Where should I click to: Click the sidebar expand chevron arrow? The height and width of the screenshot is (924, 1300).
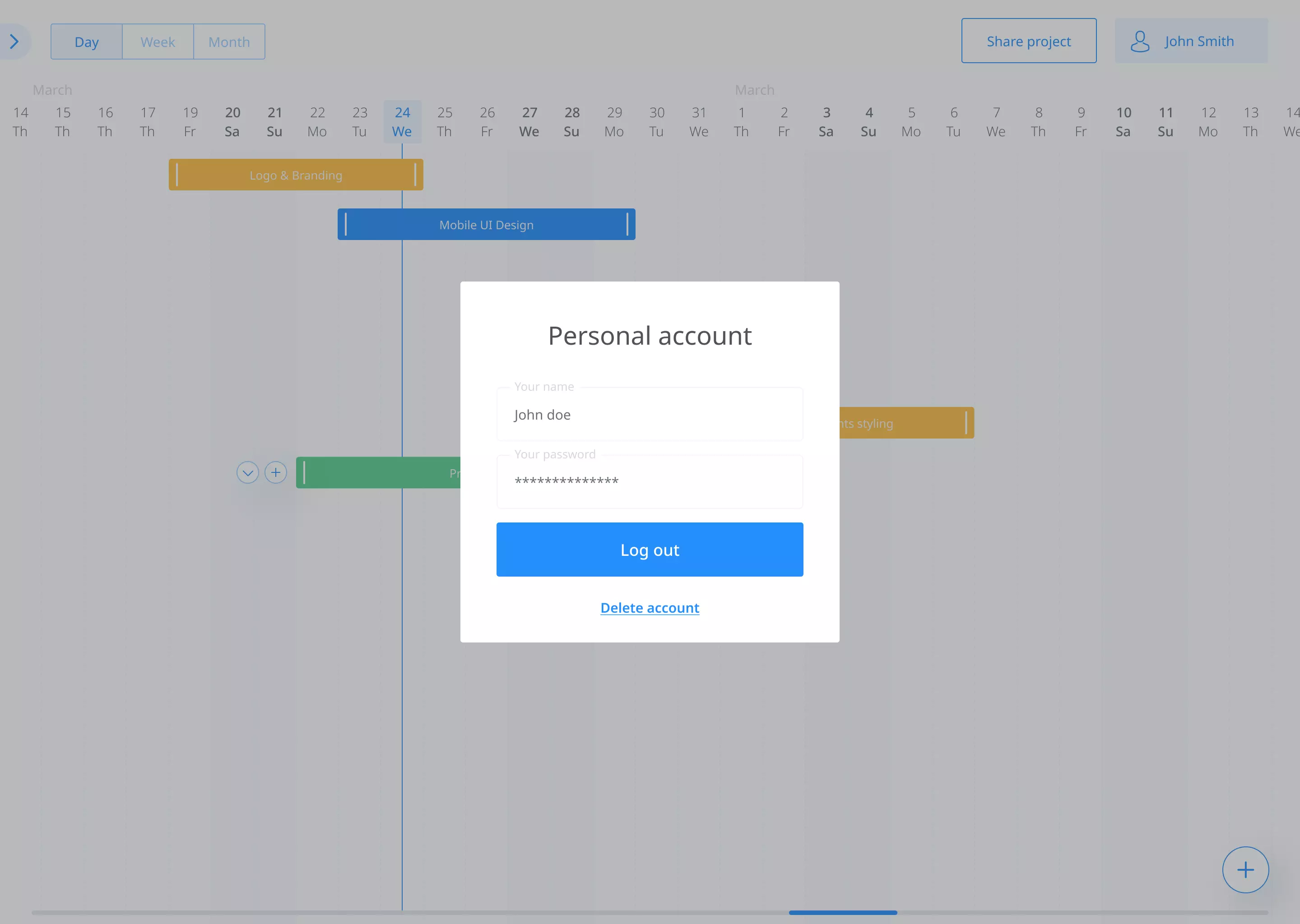point(14,42)
